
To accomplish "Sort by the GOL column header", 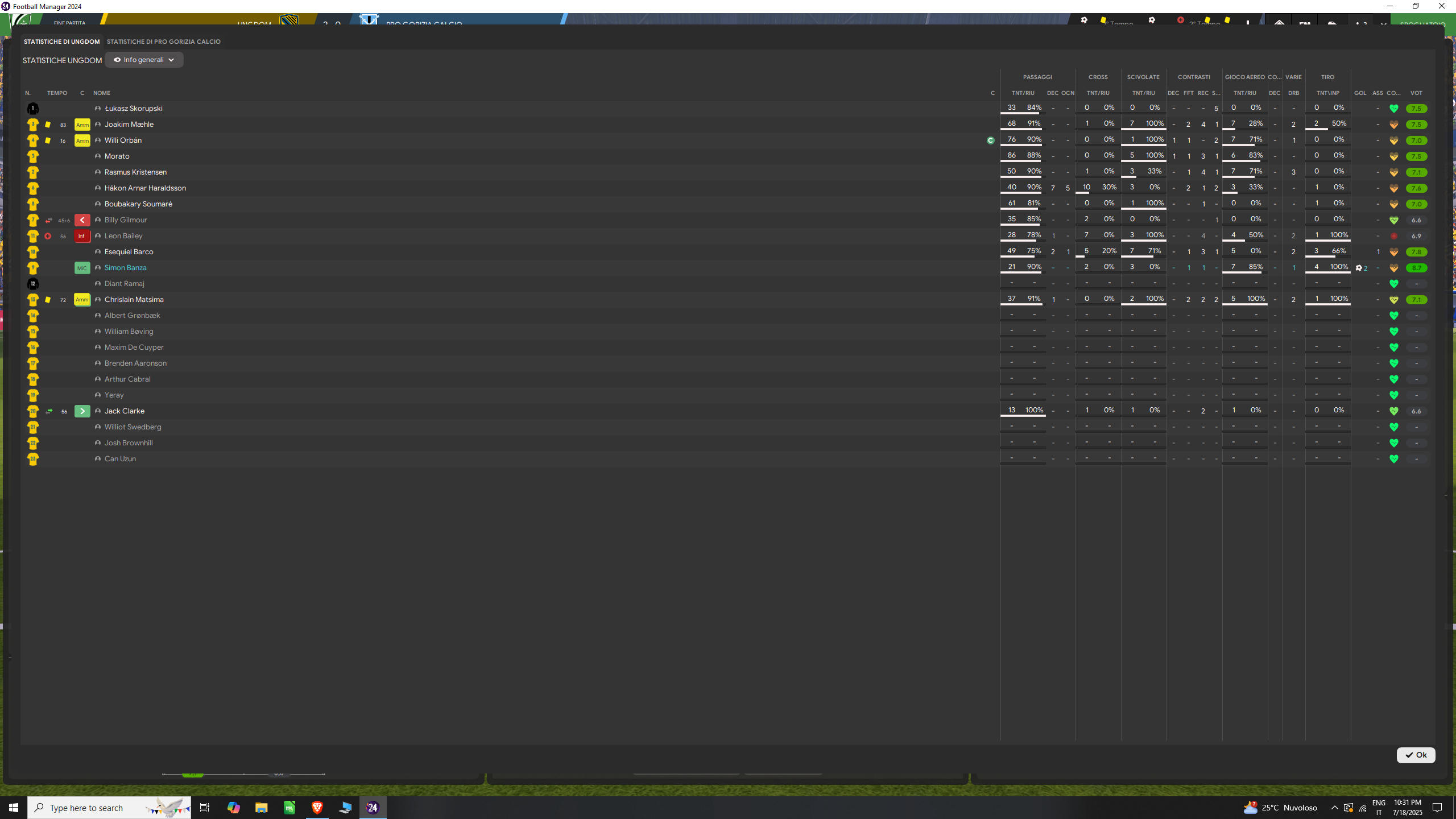I will coord(1360,93).
